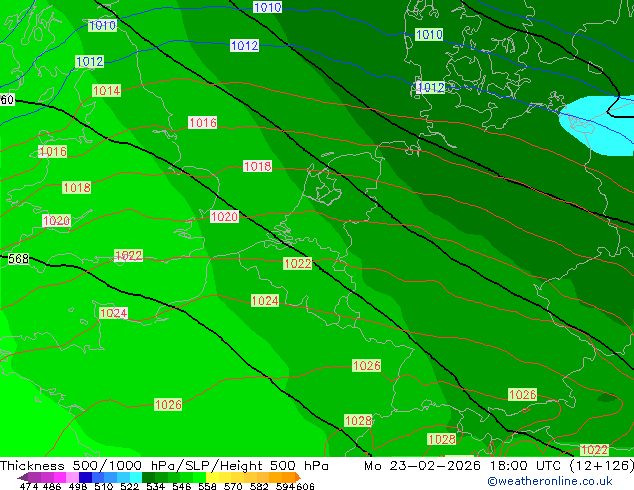
Task: Pick the light pink legend swatch
Action: tap(72, 477)
